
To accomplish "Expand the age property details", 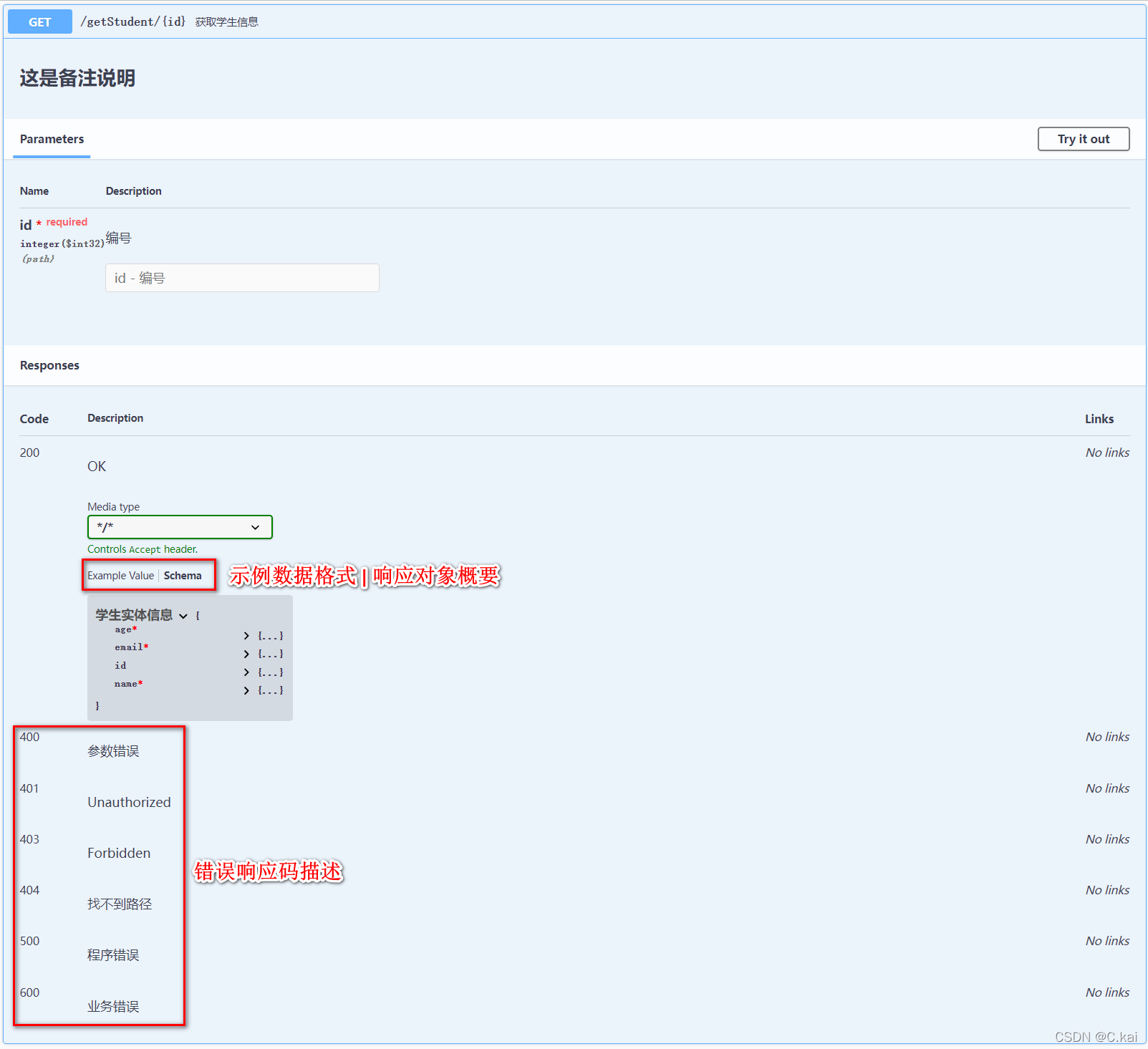I will click(x=246, y=636).
